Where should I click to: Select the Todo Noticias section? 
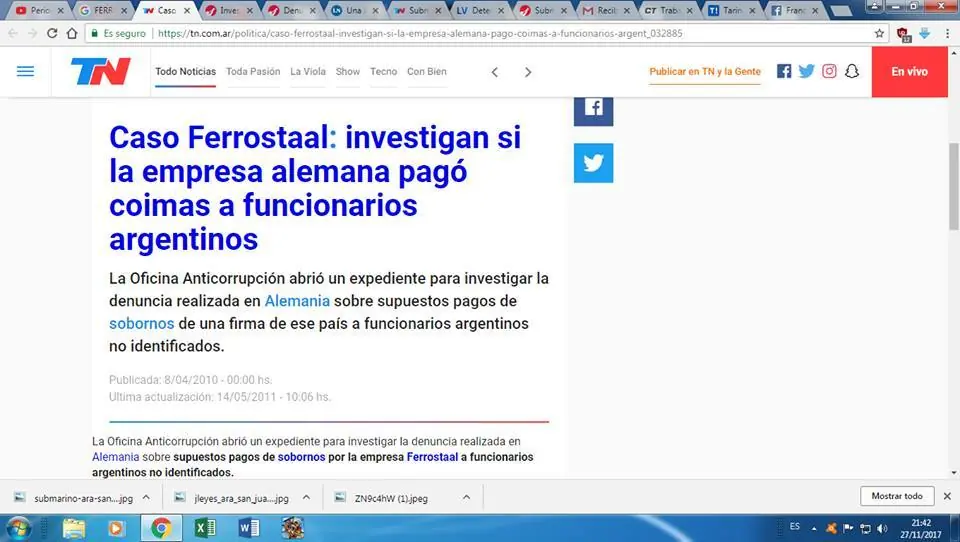pos(186,72)
